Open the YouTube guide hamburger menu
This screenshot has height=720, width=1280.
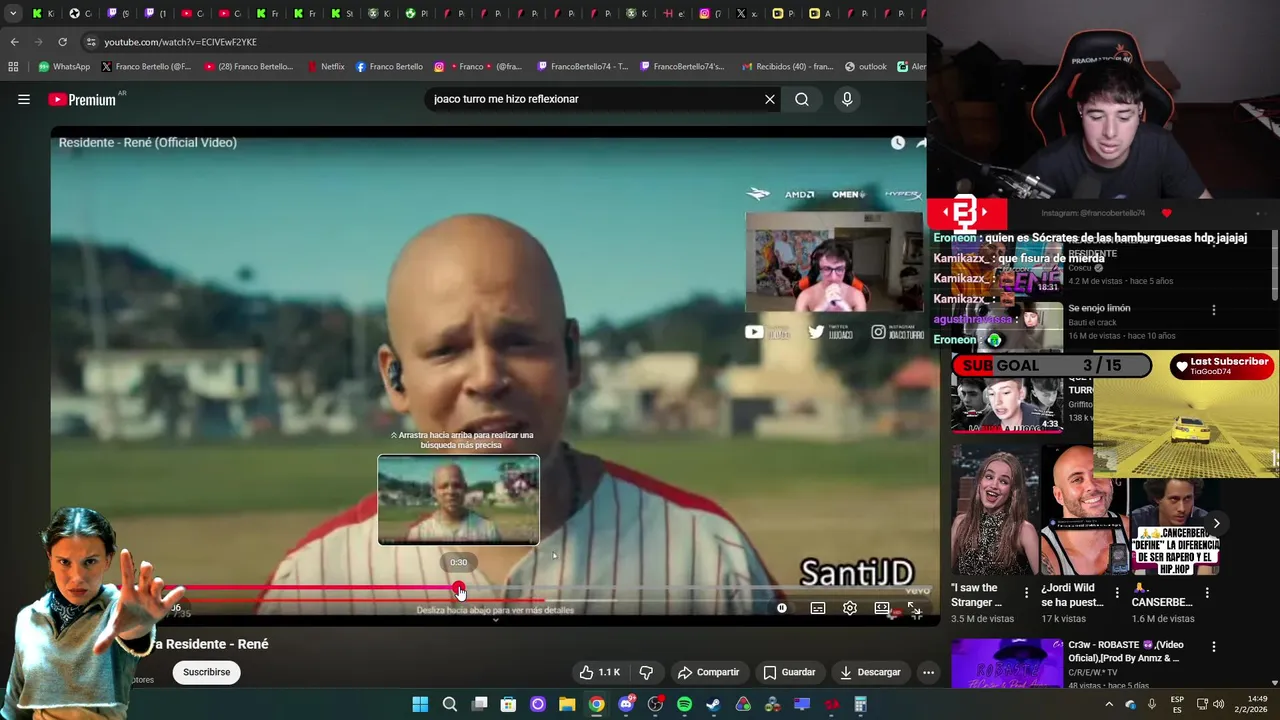[x=24, y=99]
